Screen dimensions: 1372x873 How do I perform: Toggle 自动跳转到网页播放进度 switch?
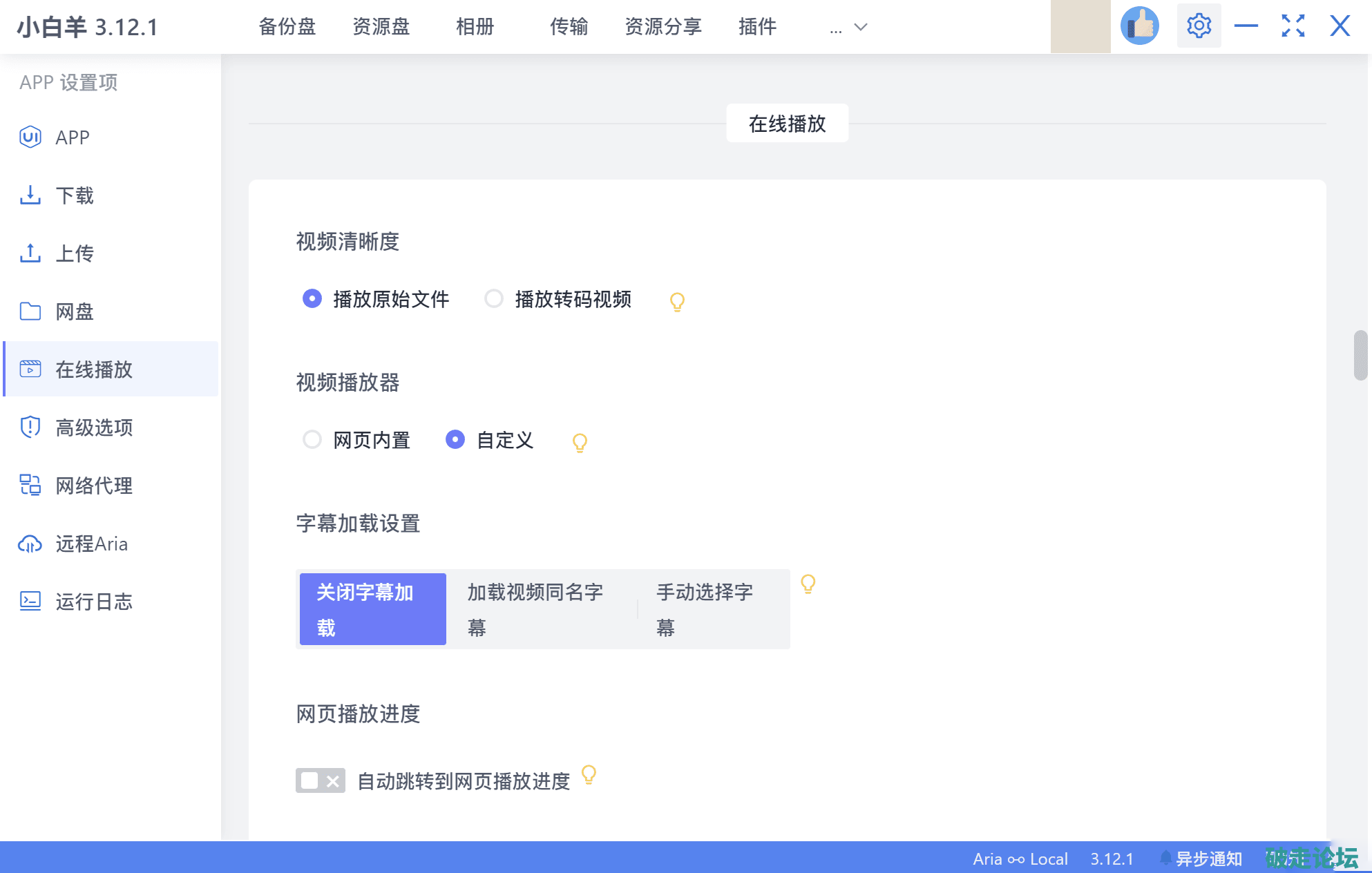click(x=321, y=780)
